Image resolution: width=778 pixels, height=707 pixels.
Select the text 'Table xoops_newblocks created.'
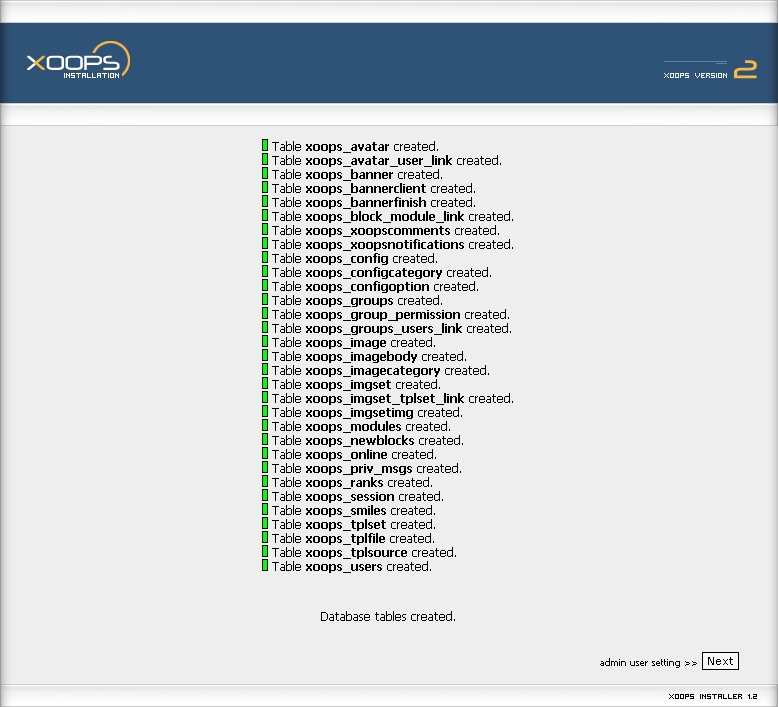(368, 440)
